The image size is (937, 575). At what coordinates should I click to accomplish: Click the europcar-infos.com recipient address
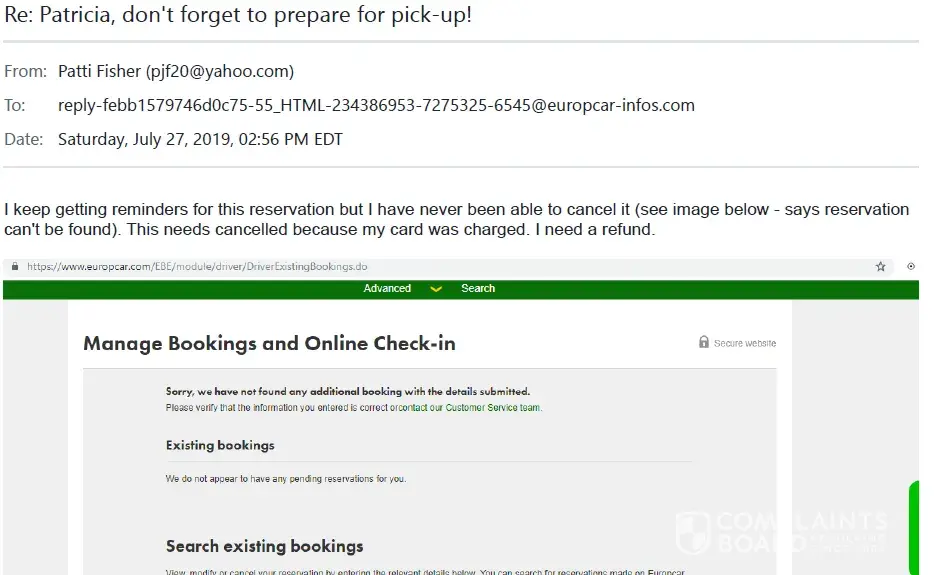[376, 105]
